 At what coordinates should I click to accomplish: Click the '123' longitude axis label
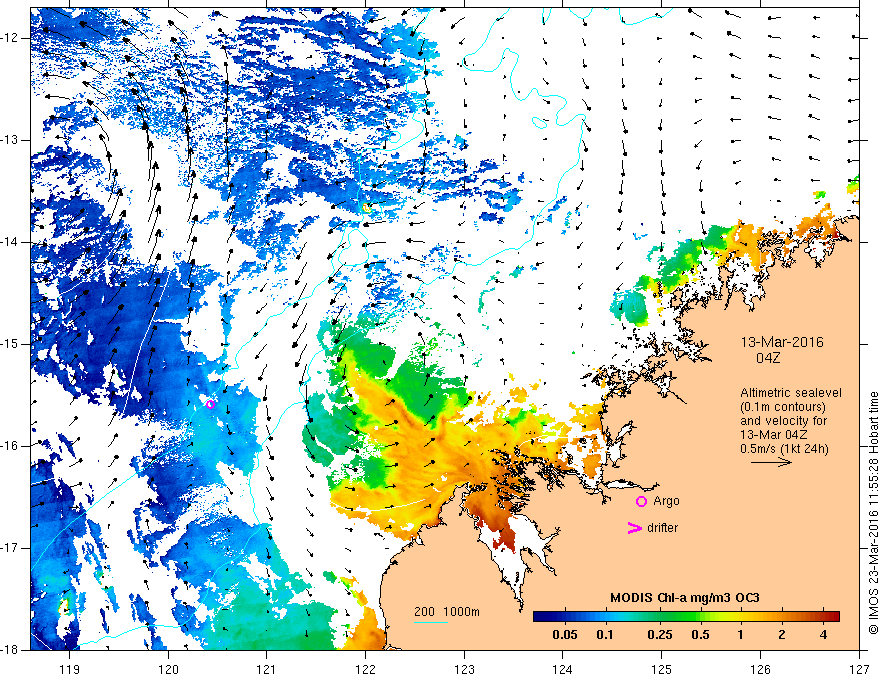464,669
